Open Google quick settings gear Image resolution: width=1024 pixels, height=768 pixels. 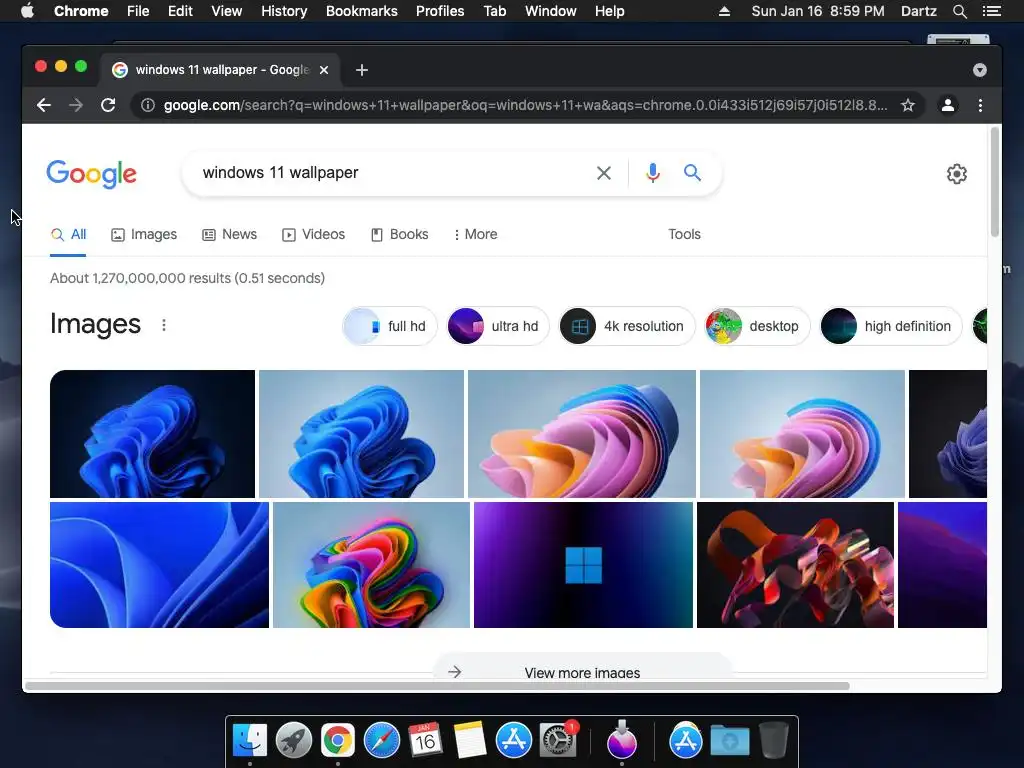click(957, 174)
